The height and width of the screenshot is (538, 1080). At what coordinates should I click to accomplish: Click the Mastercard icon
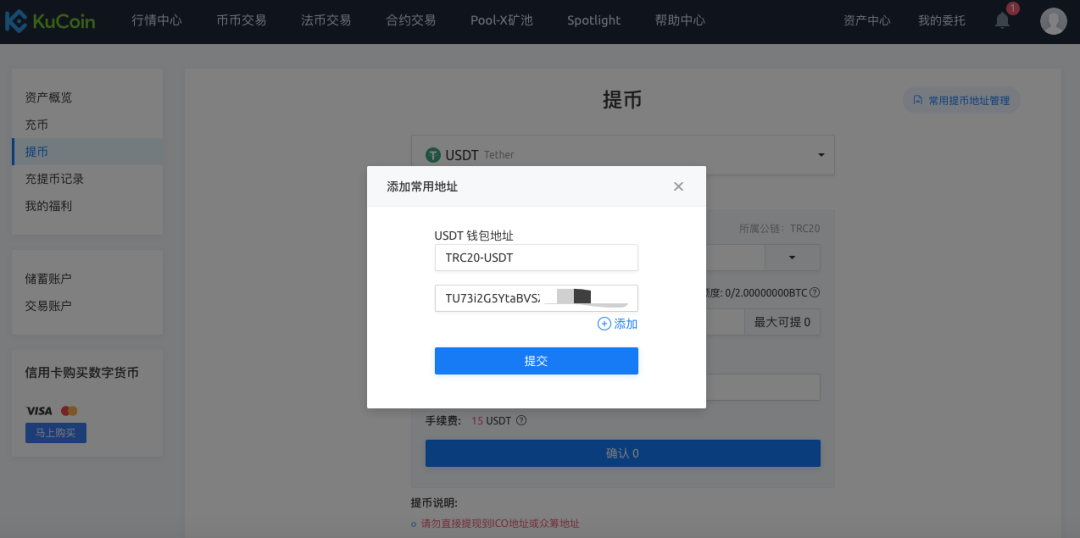click(69, 411)
